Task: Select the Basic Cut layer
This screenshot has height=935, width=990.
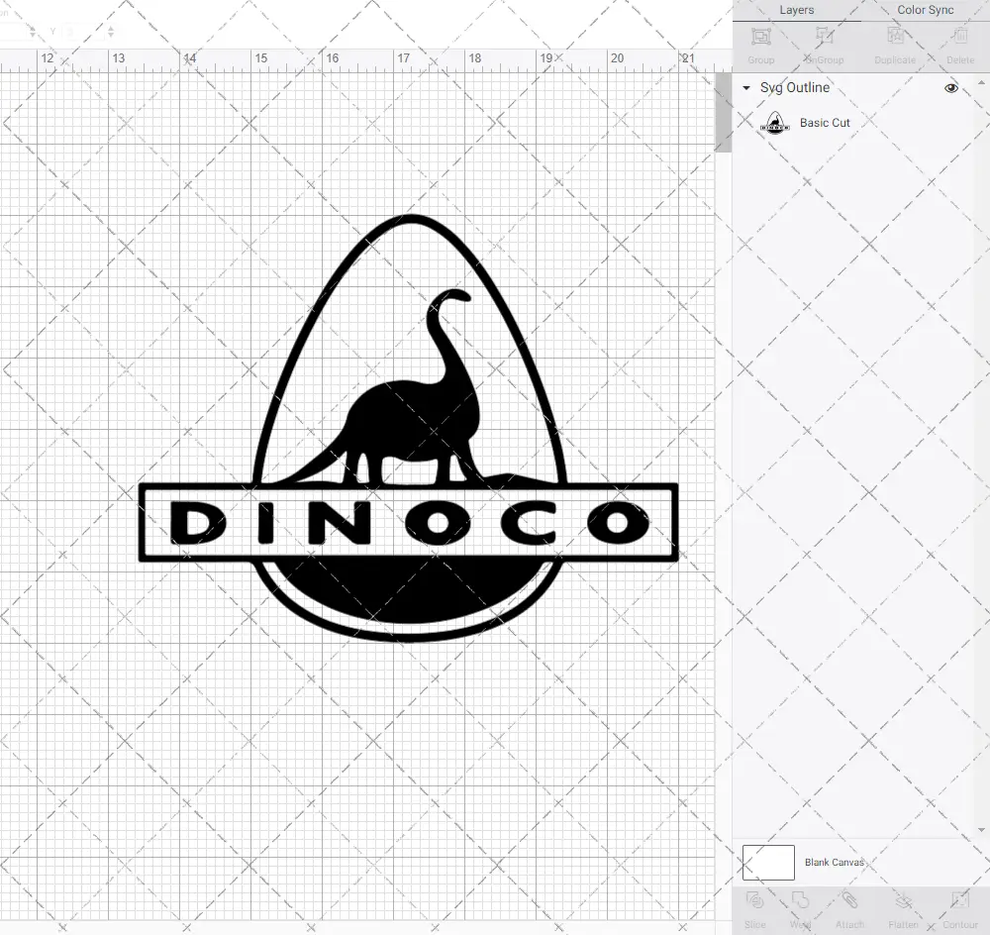Action: coord(825,122)
